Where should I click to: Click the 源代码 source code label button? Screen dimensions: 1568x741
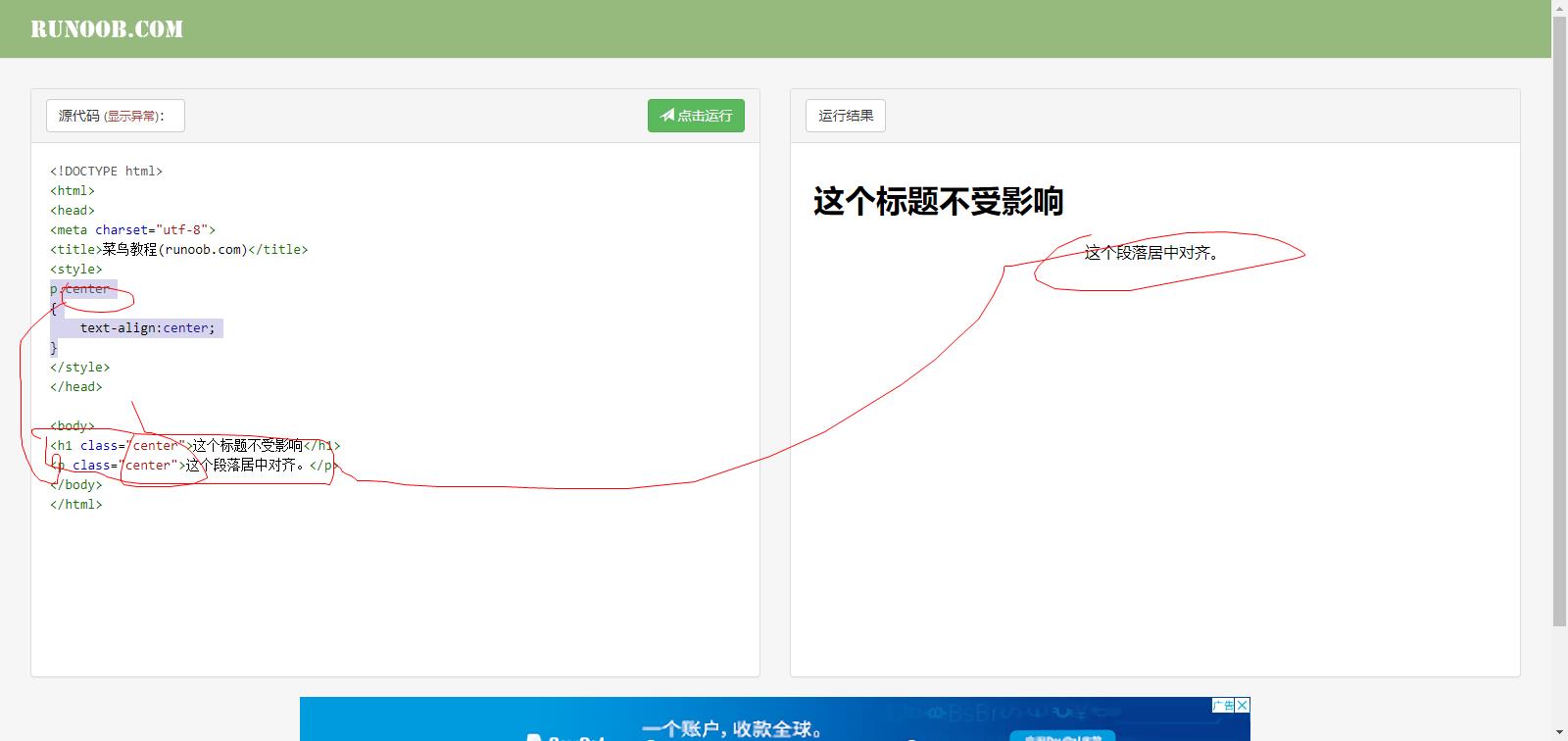[x=116, y=116]
